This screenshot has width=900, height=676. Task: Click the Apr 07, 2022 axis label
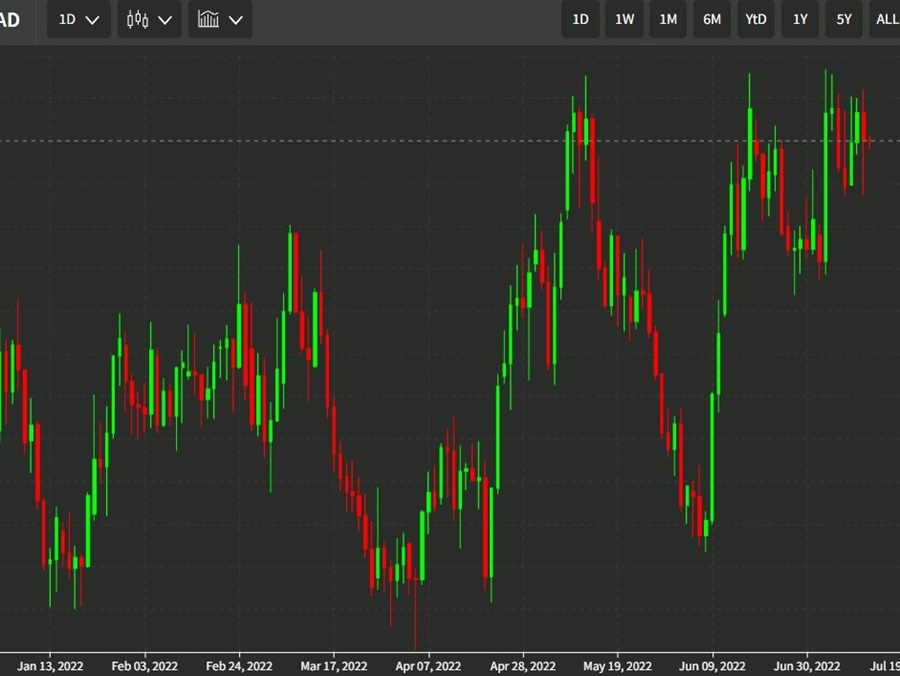pos(428,665)
